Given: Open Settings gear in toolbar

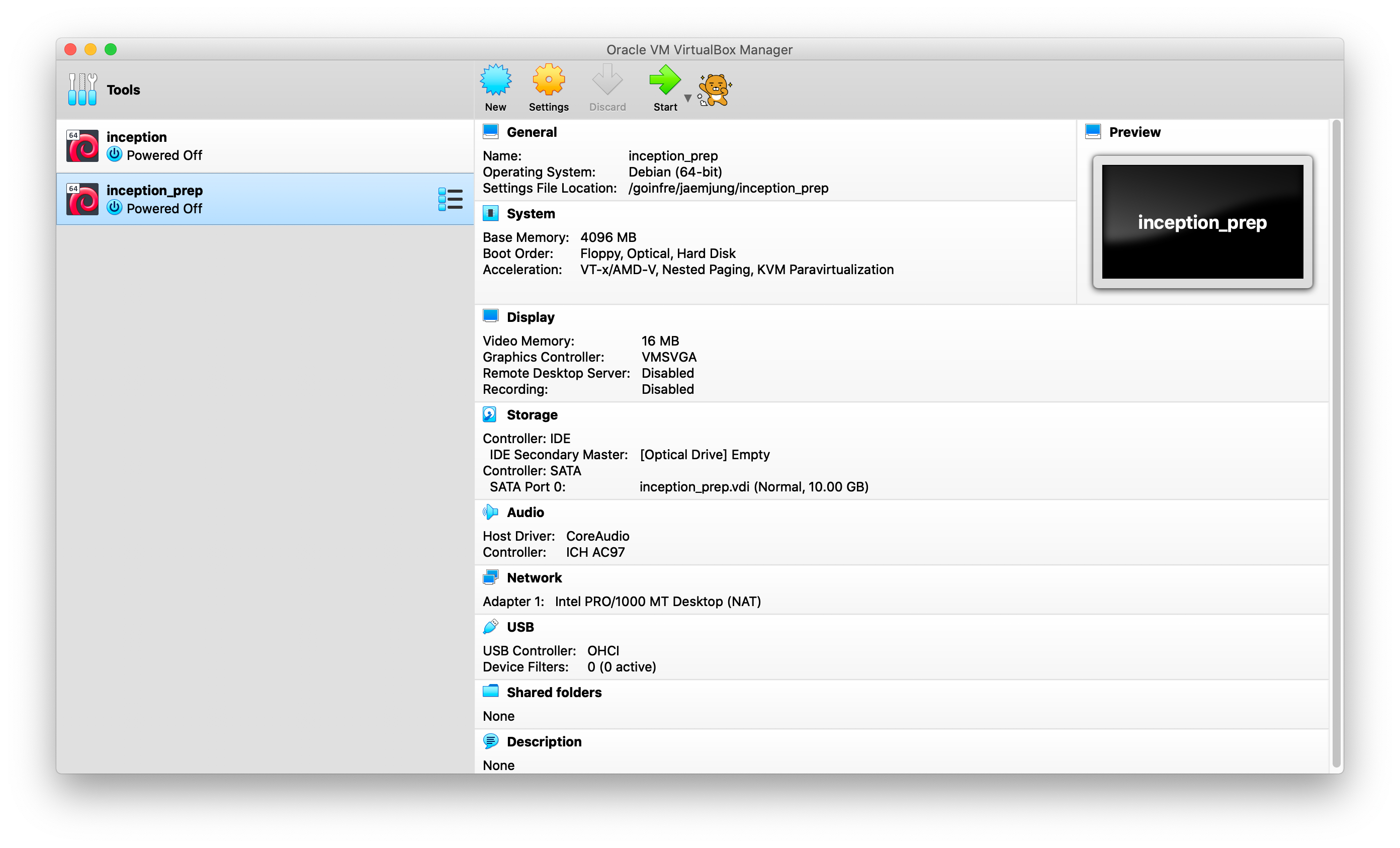Looking at the screenshot, I should [x=548, y=80].
